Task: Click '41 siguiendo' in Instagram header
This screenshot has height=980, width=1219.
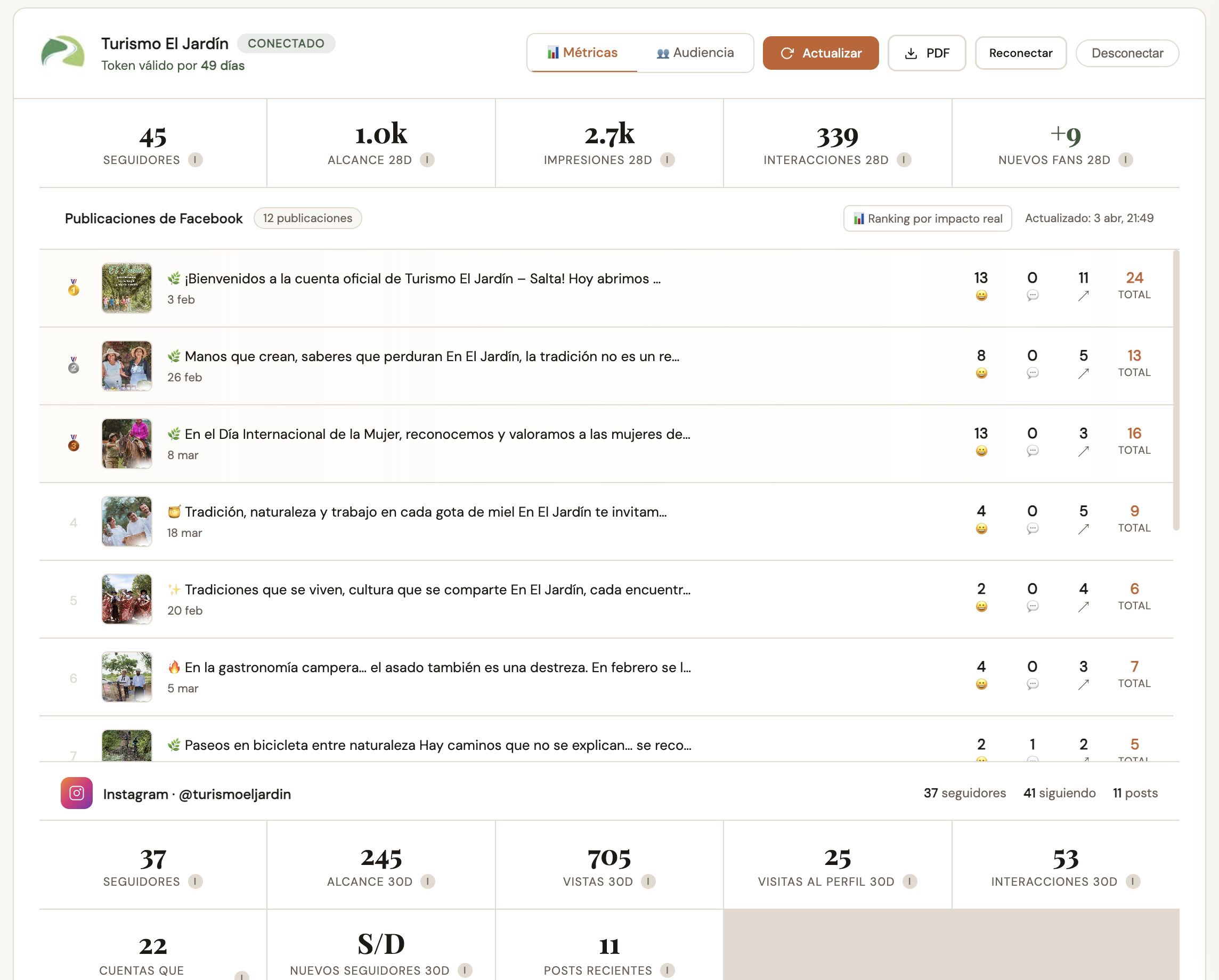Action: 1060,793
